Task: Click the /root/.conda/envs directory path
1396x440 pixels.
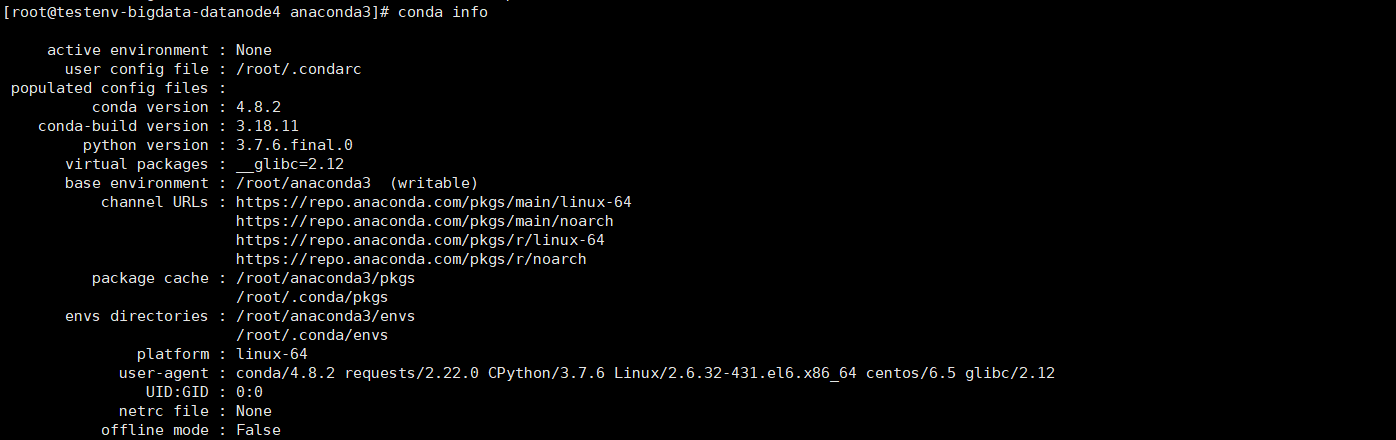Action: (312, 335)
